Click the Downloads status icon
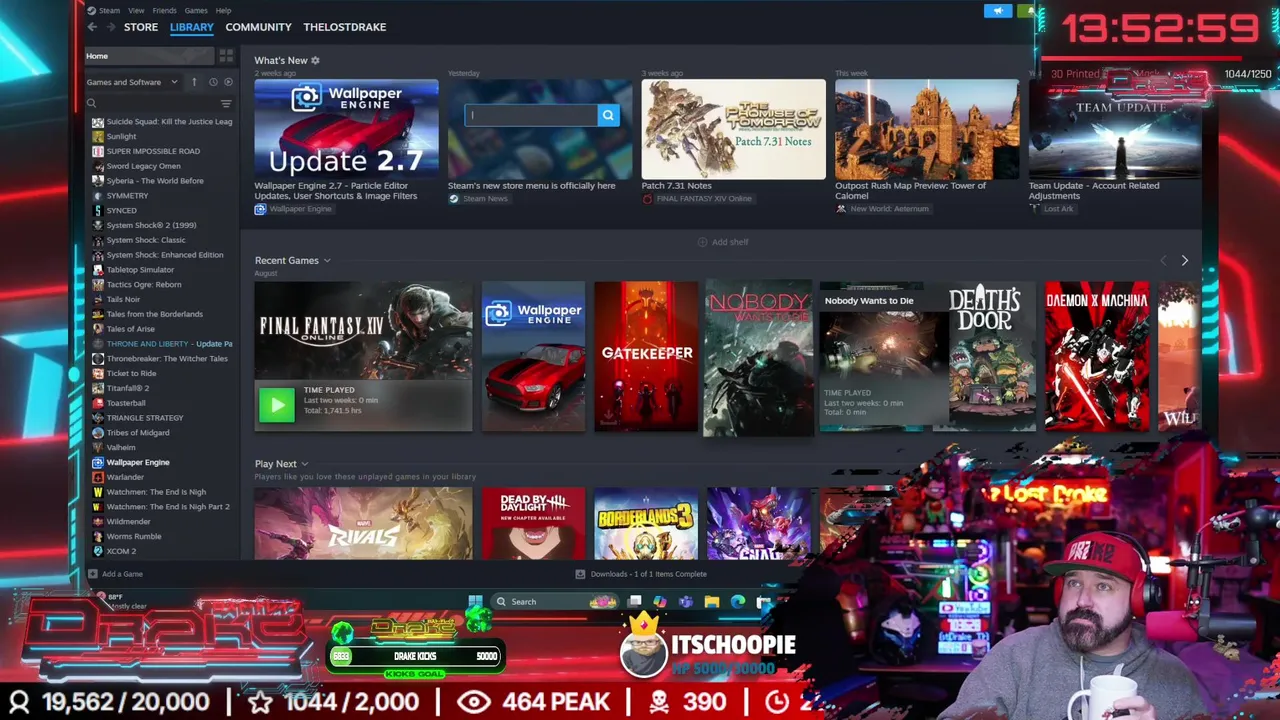The width and height of the screenshot is (1280, 720). 580,574
